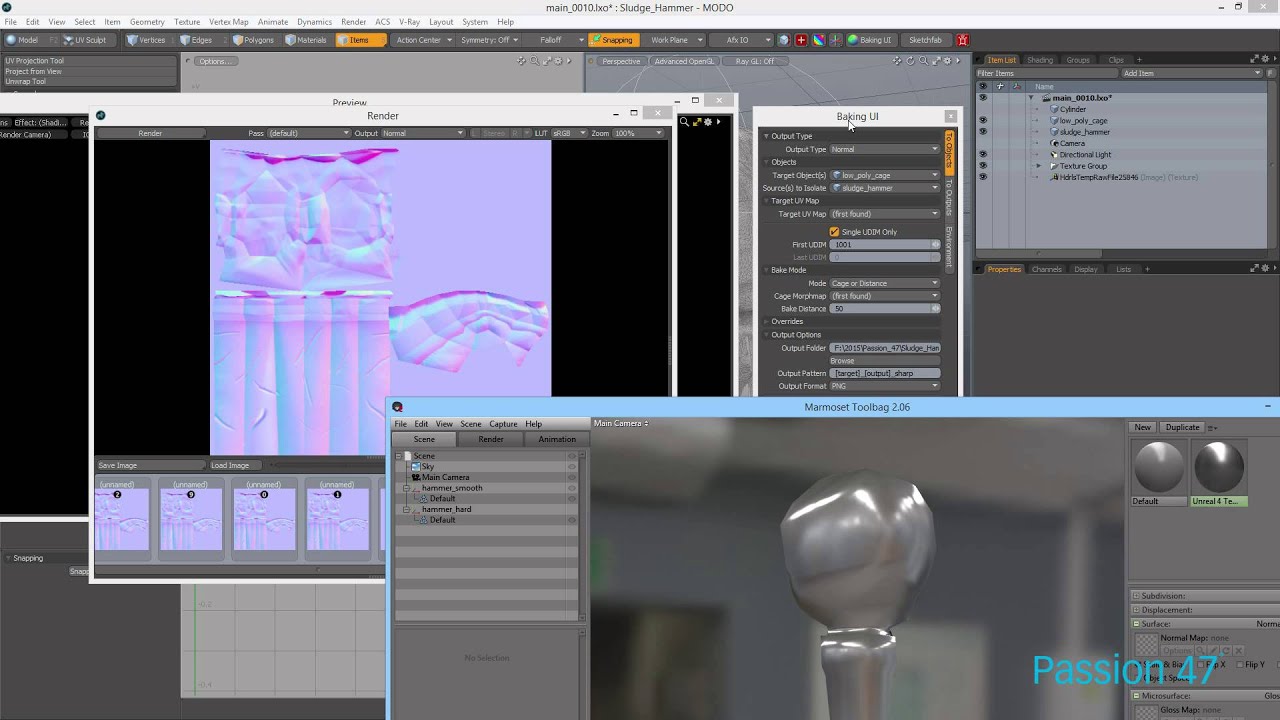Open the Texture menu
This screenshot has width=1280, height=720.
pos(187,22)
